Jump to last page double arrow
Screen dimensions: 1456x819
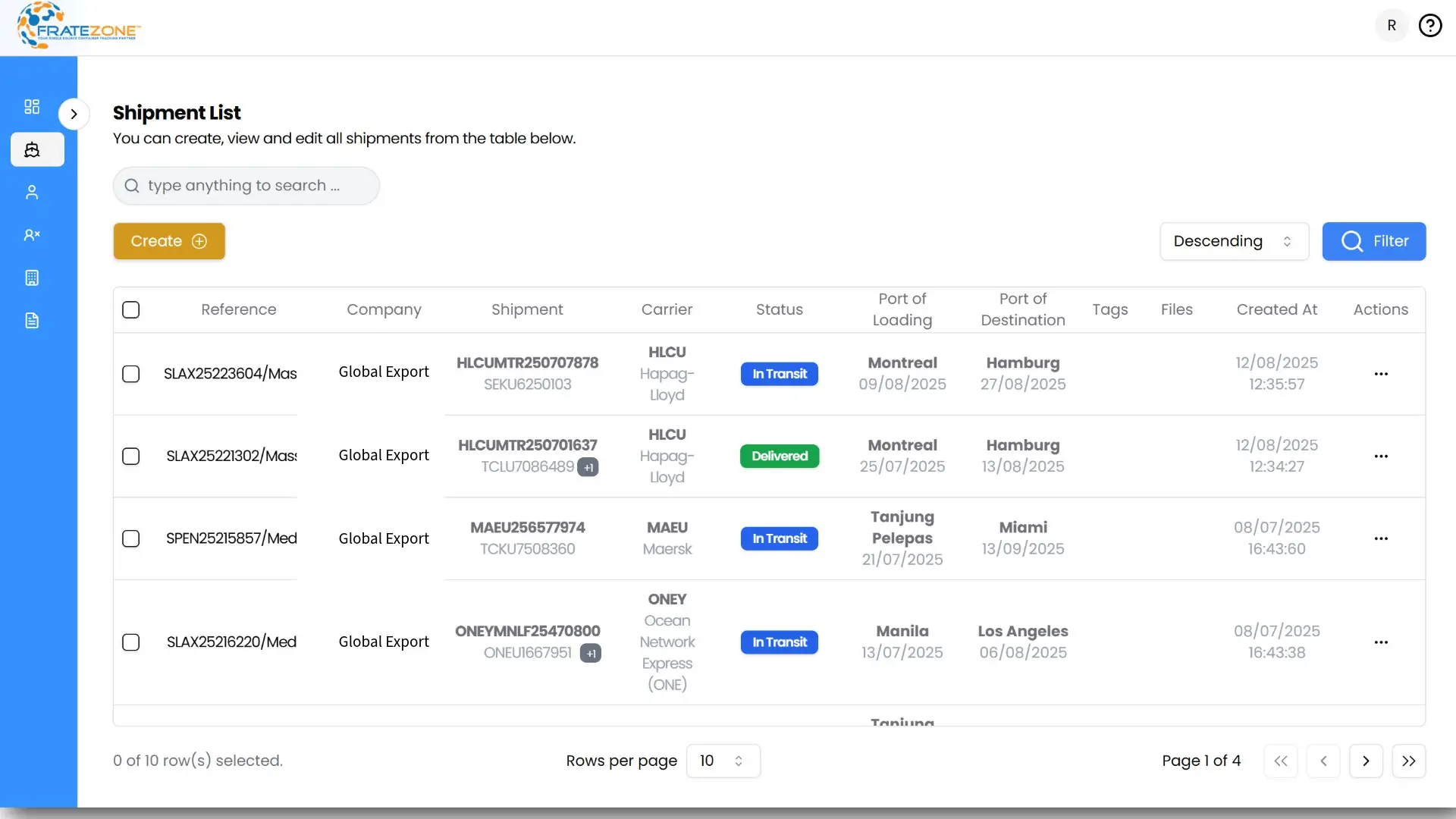pos(1408,761)
